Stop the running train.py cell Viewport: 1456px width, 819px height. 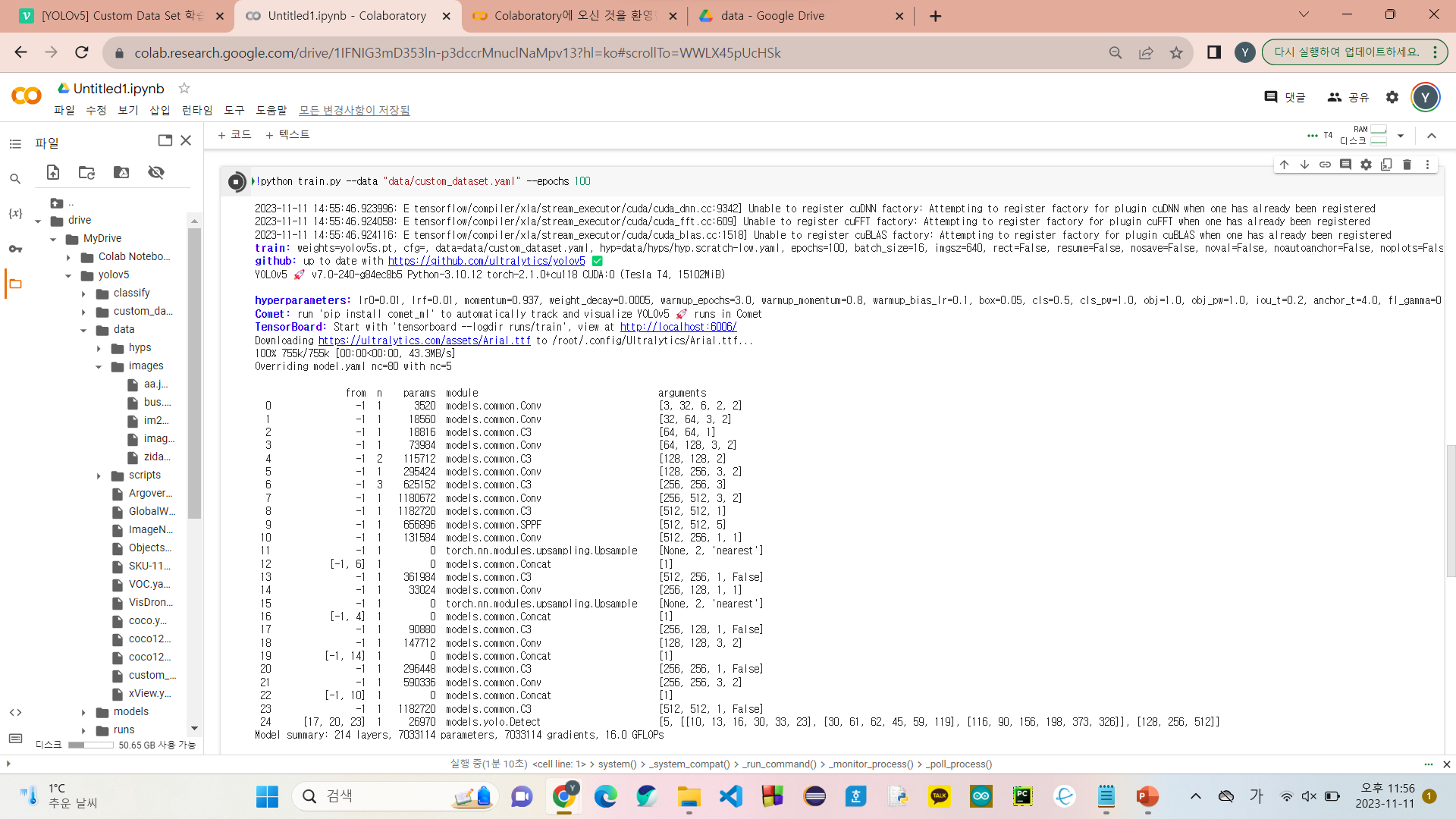pyautogui.click(x=236, y=182)
